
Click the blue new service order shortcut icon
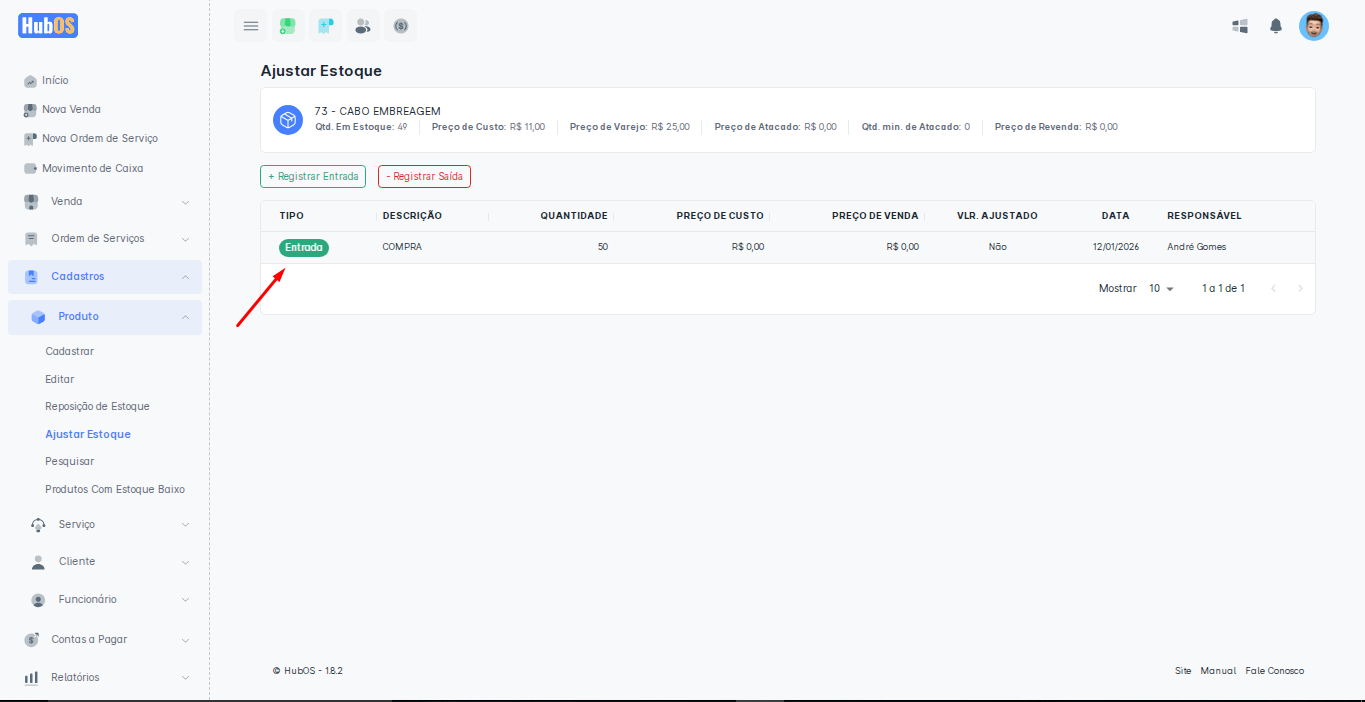pos(325,26)
